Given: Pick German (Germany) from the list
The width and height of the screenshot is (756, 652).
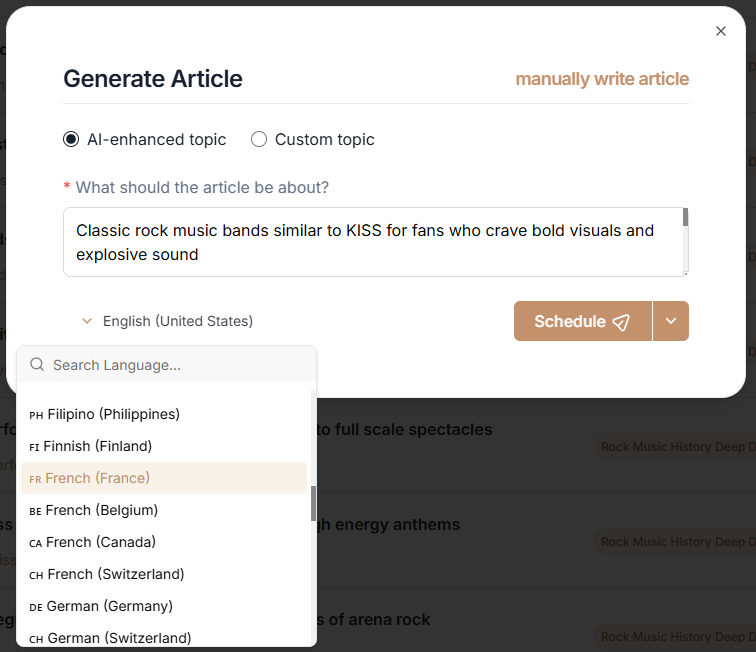Looking at the screenshot, I should tap(164, 606).
